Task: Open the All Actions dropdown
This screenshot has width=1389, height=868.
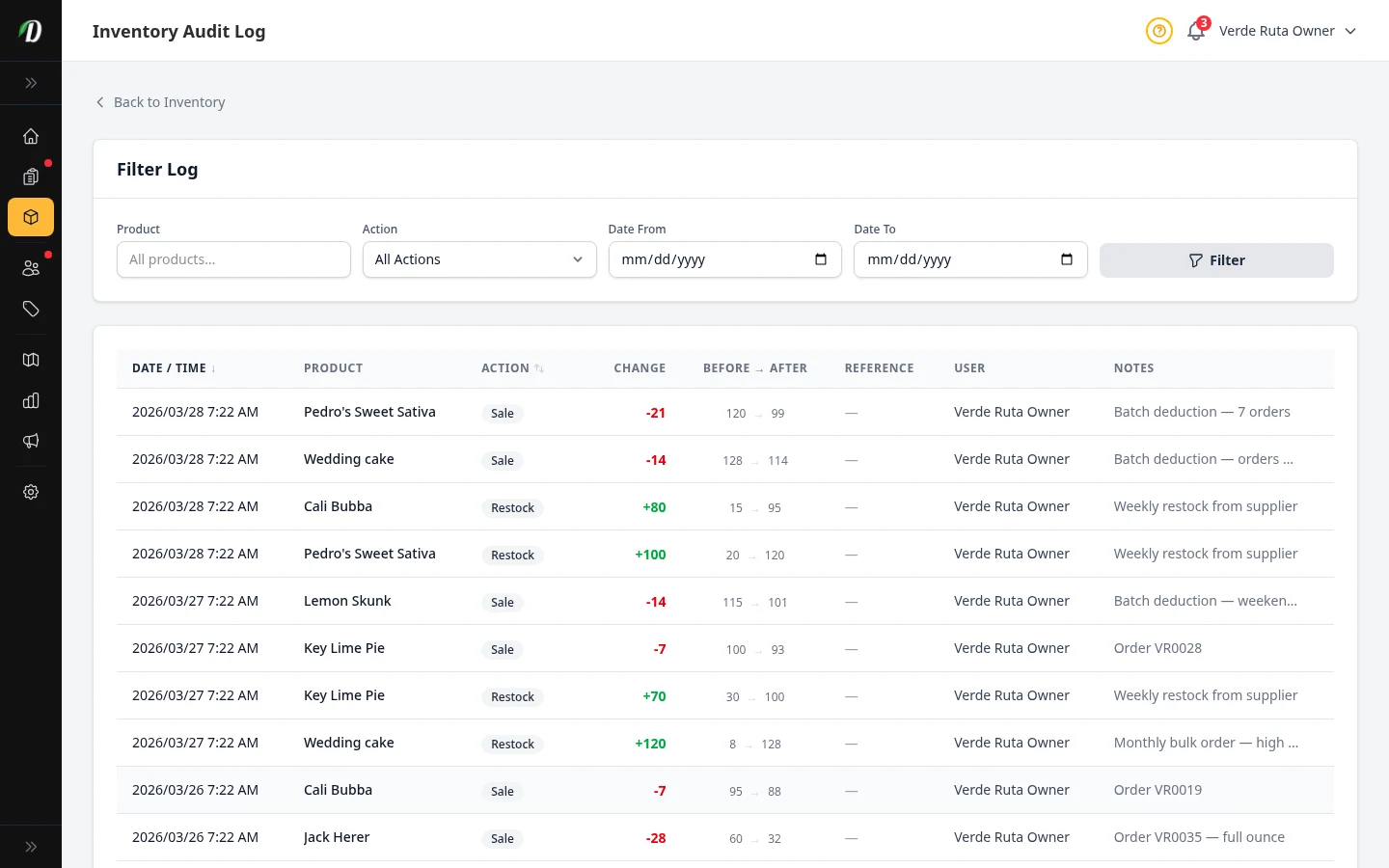Action: click(478, 259)
